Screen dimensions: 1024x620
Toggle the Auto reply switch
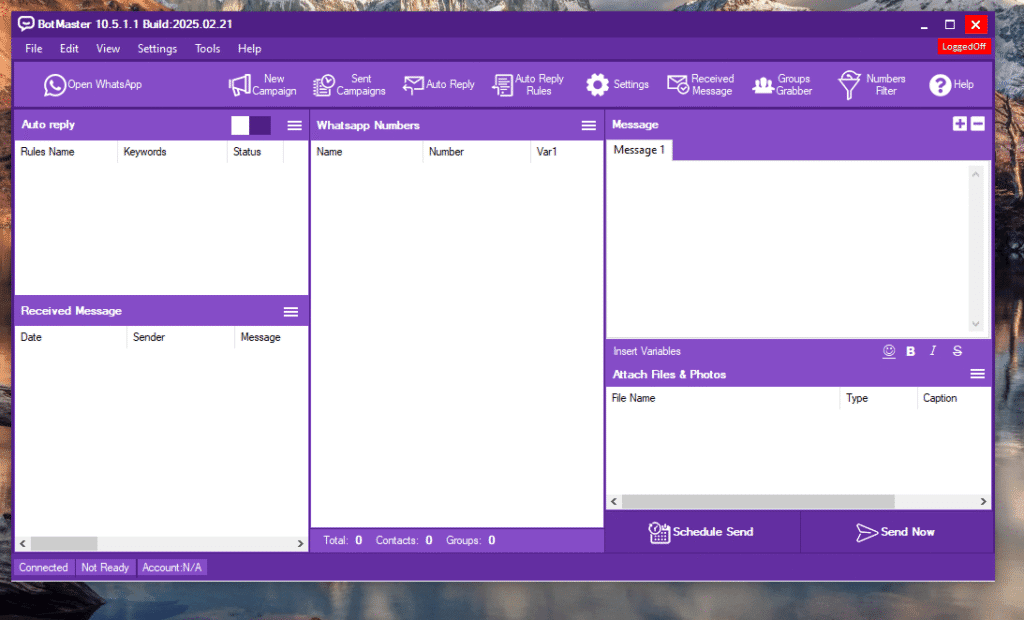[251, 125]
